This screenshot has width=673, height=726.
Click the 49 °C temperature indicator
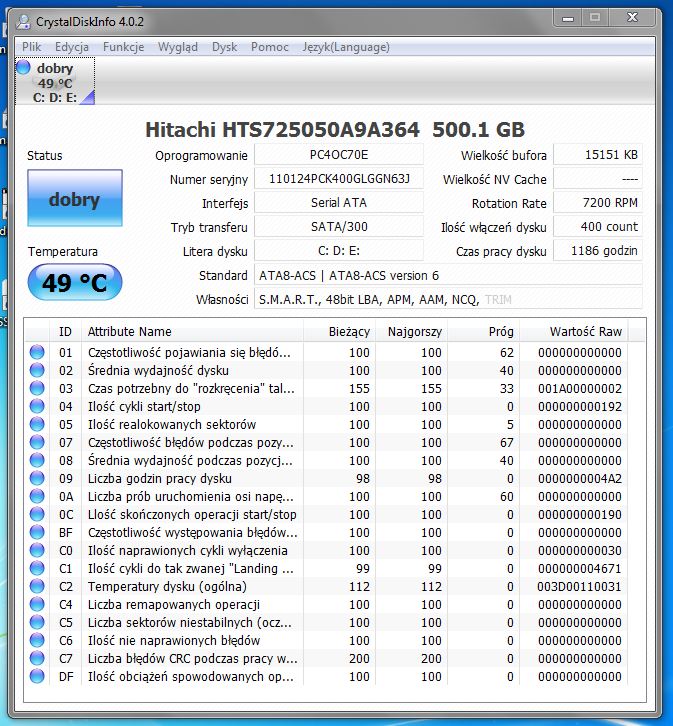point(75,282)
